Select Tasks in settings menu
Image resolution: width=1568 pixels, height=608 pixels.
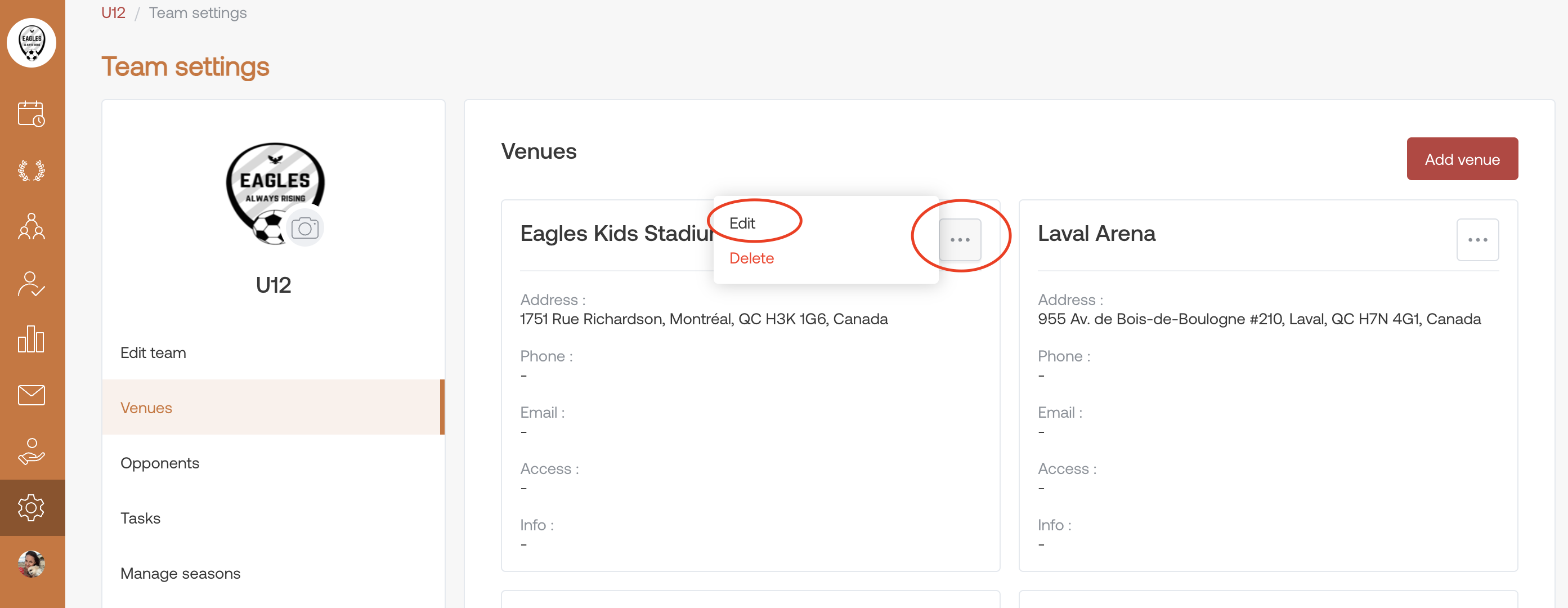(274, 518)
